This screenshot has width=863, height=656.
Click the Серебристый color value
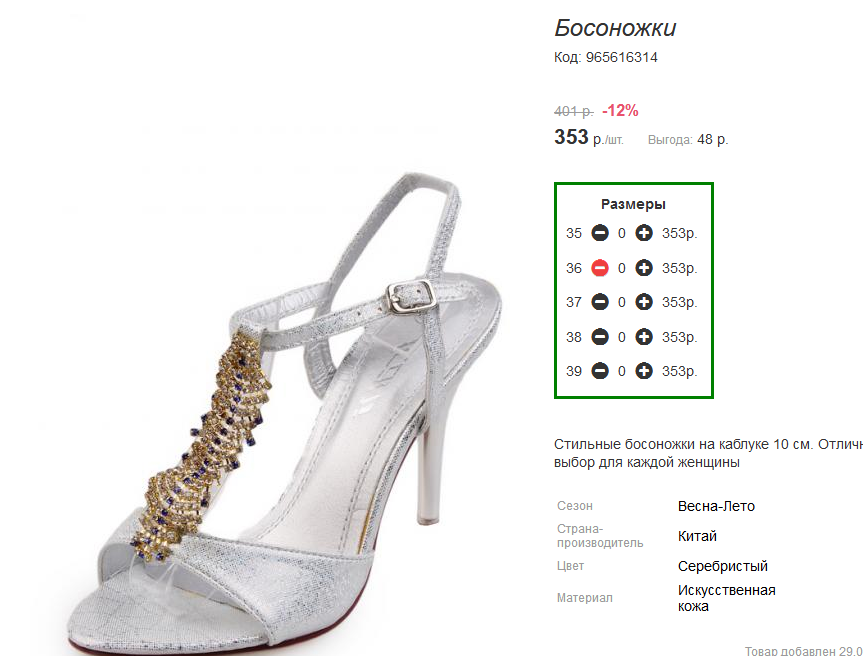pos(722,566)
